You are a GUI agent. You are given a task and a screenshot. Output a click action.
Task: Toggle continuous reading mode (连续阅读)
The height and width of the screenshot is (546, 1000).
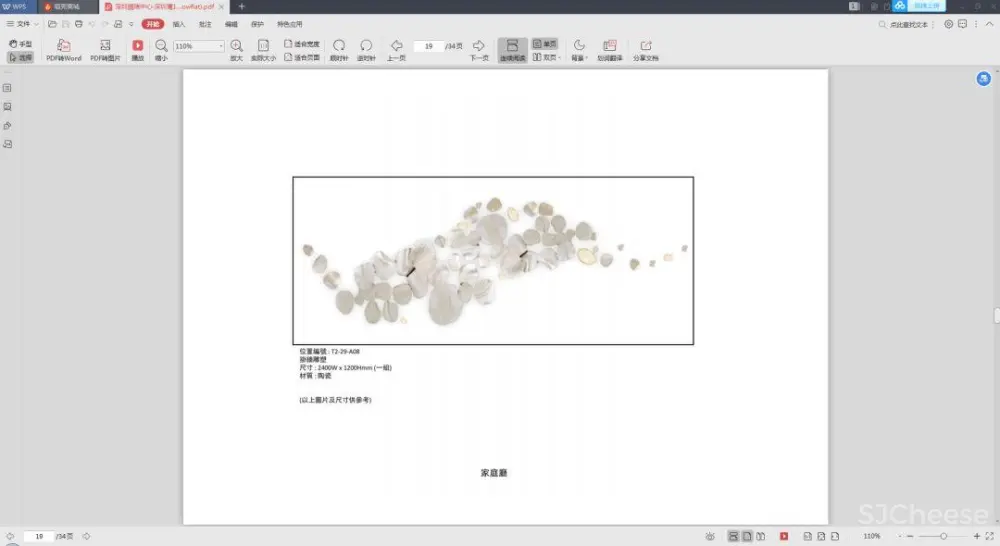(x=512, y=50)
